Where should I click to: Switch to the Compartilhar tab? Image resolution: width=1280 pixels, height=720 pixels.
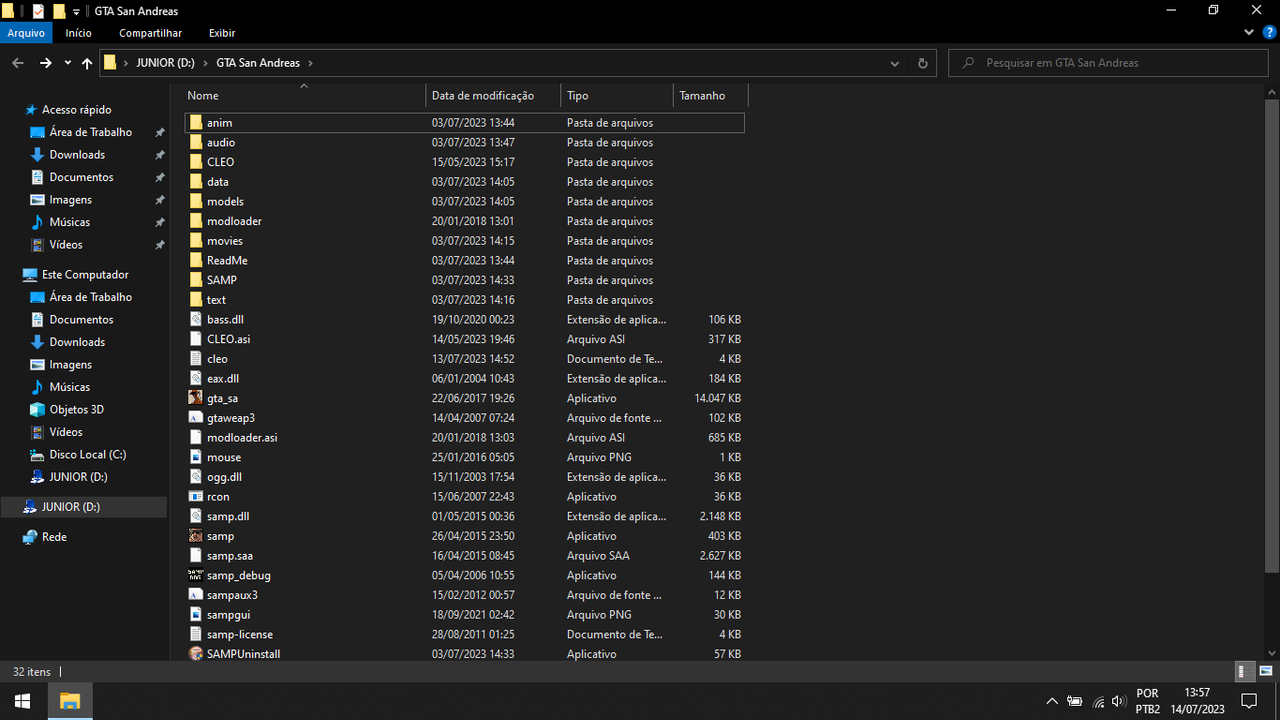(150, 33)
